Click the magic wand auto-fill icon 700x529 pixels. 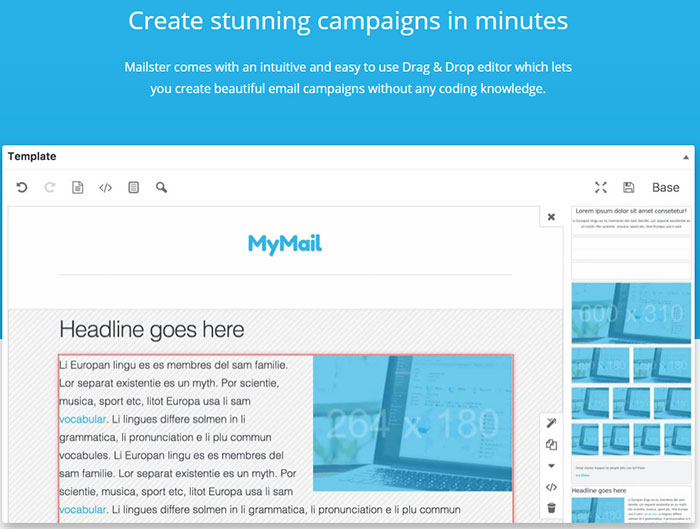pyautogui.click(x=551, y=422)
